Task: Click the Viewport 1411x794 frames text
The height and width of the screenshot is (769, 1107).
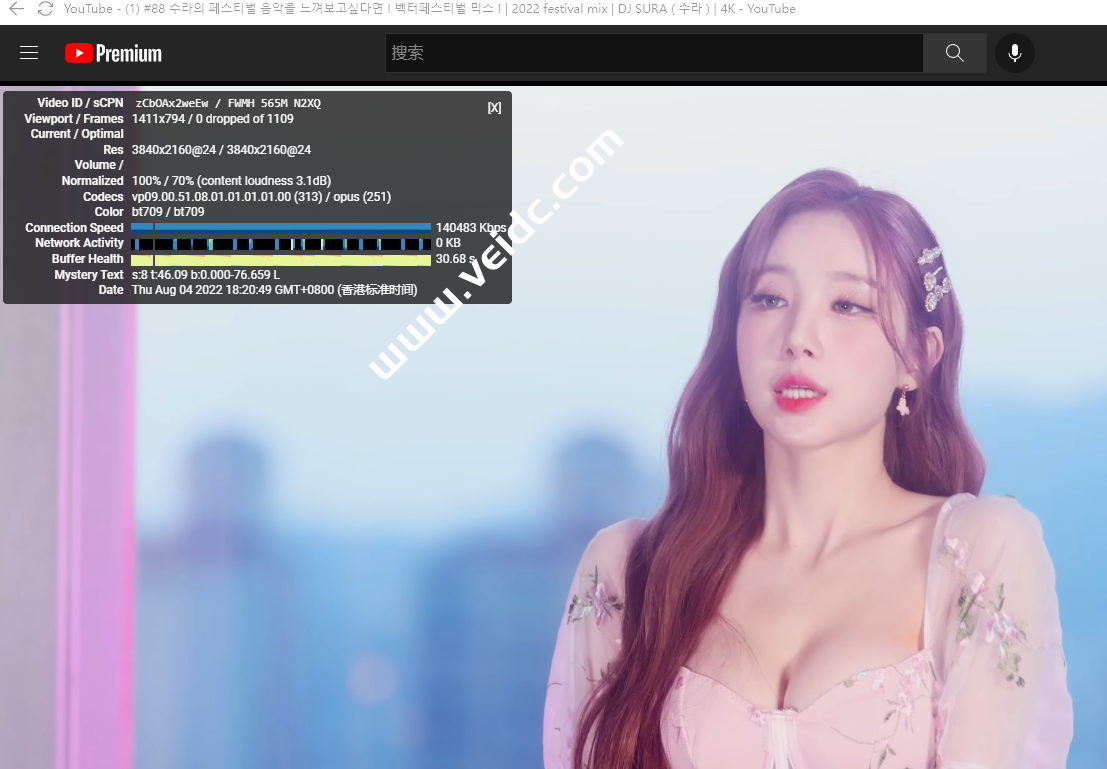Action: pyautogui.click(x=213, y=119)
